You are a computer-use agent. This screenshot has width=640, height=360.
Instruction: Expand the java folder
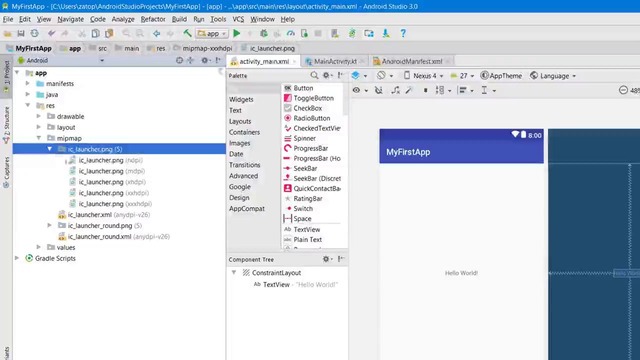(28, 94)
